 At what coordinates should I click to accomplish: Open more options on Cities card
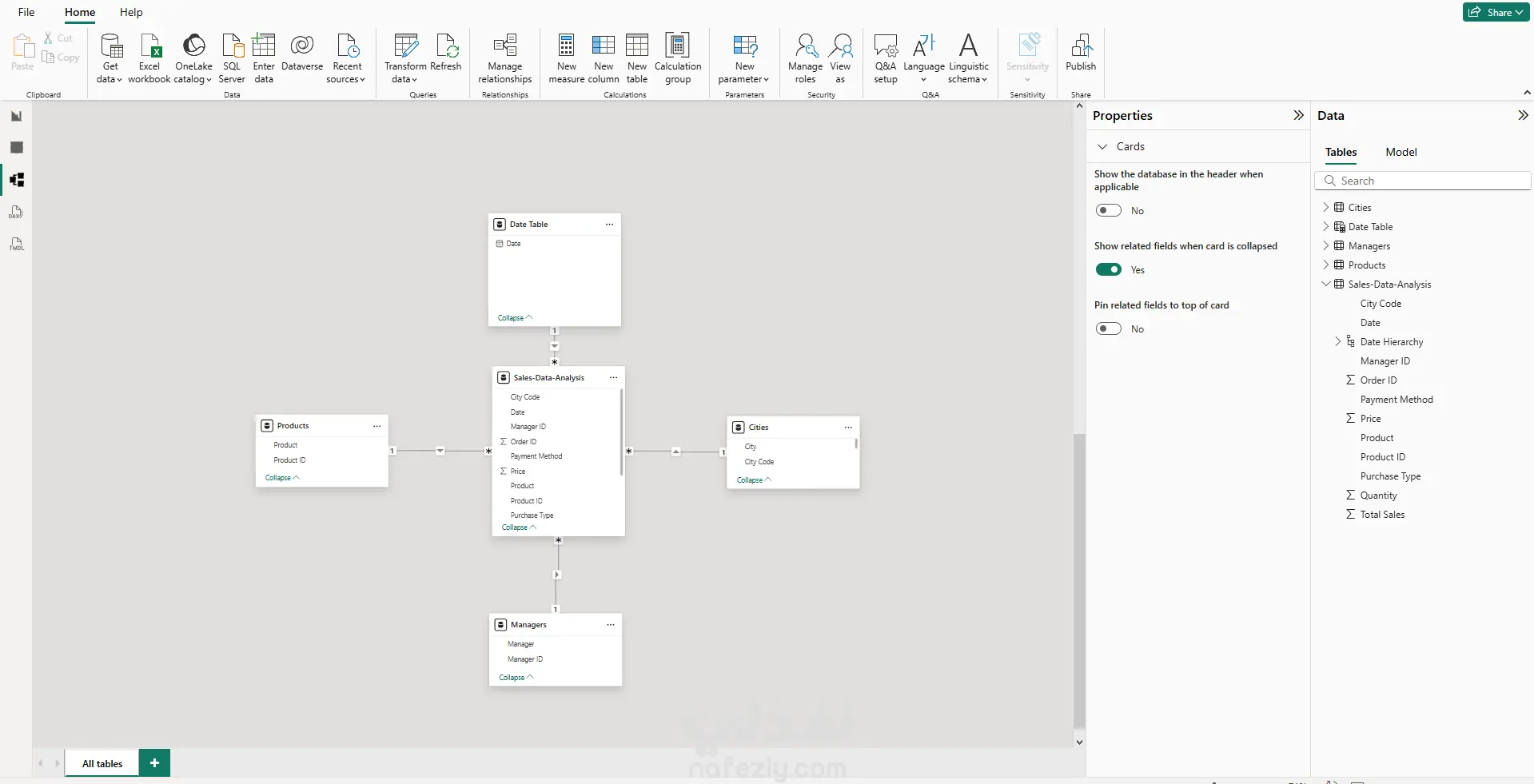848,428
